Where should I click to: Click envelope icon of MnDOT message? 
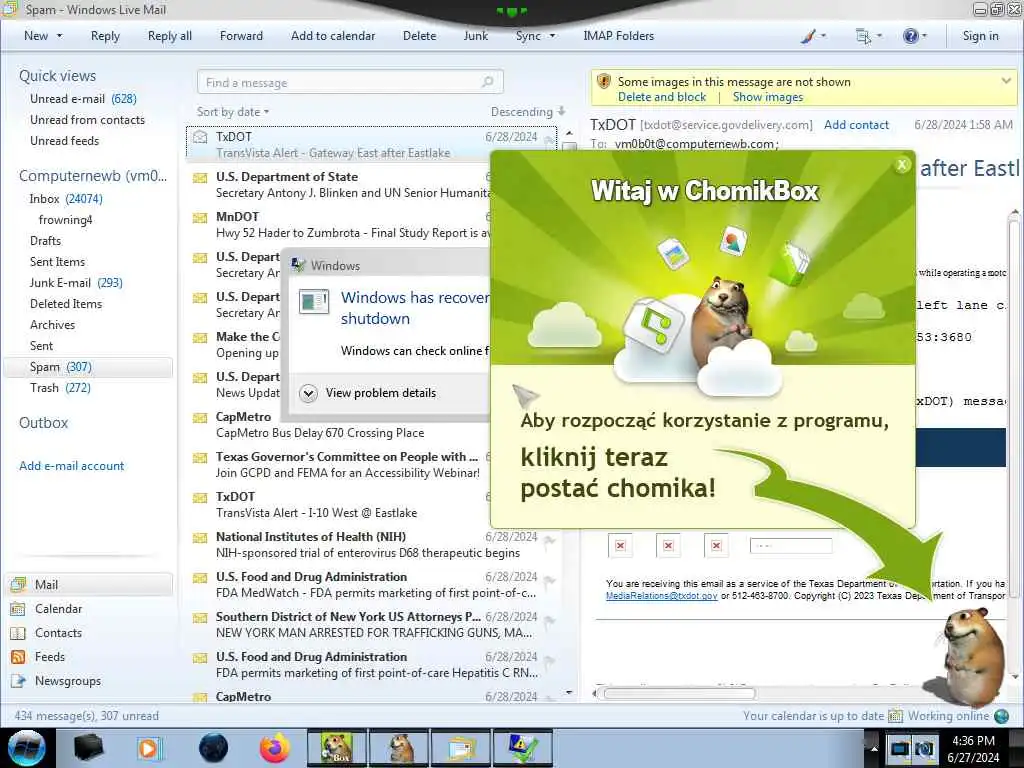coord(200,217)
